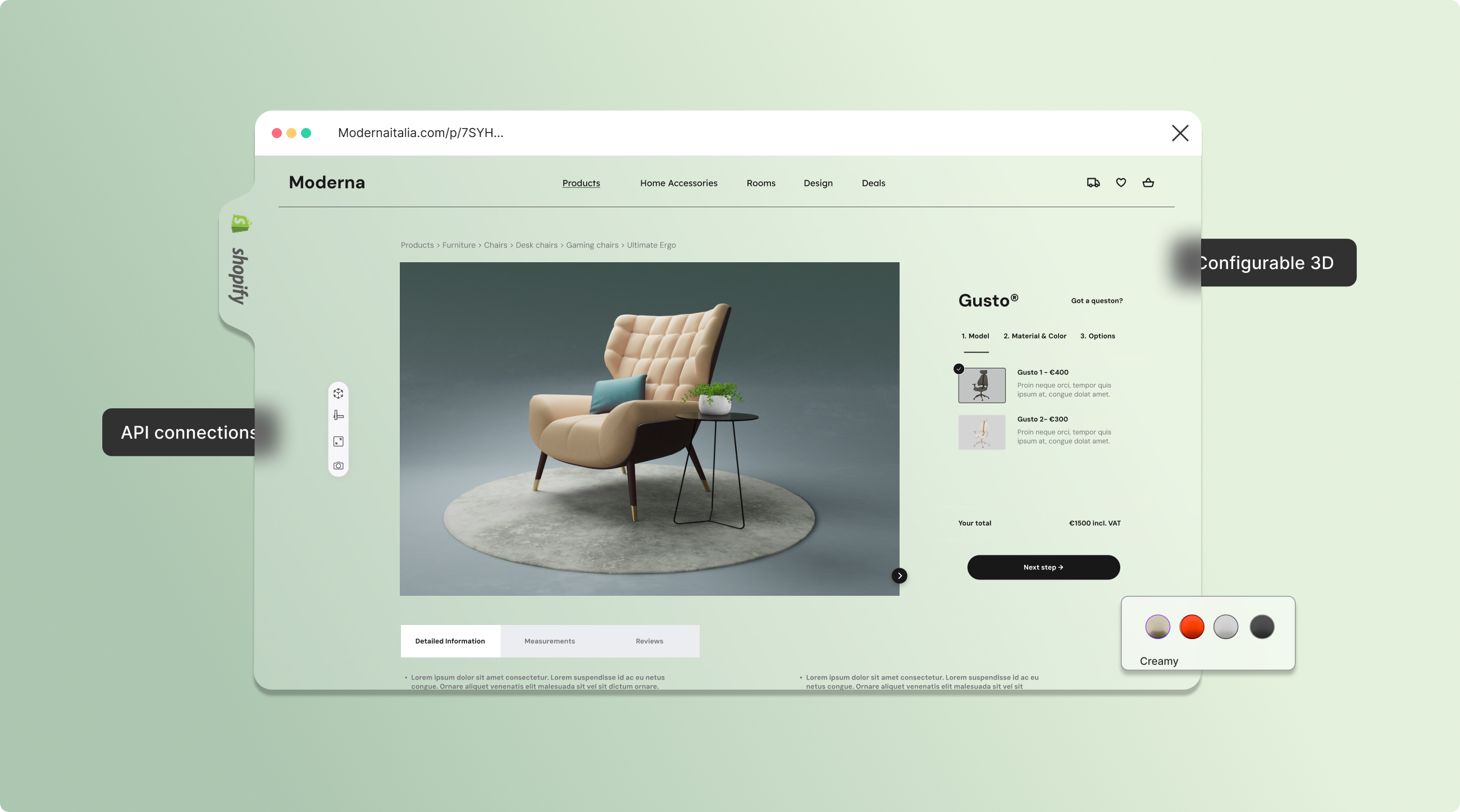Open step 2. Material & Color
The image size is (1460, 812).
pos(1034,336)
